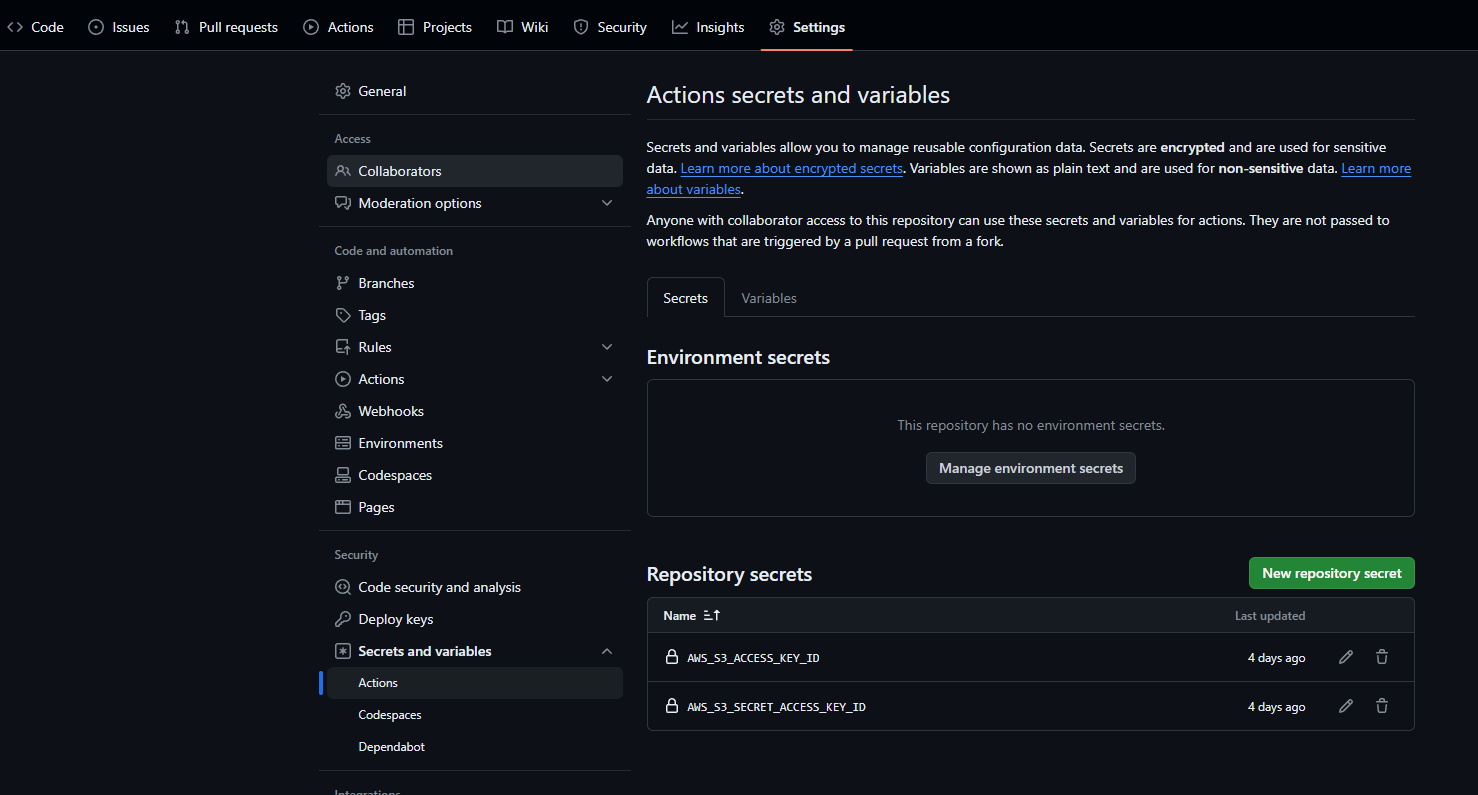This screenshot has height=795, width=1478.
Task: Collapse the Secrets and variables chevron
Action: 607,651
